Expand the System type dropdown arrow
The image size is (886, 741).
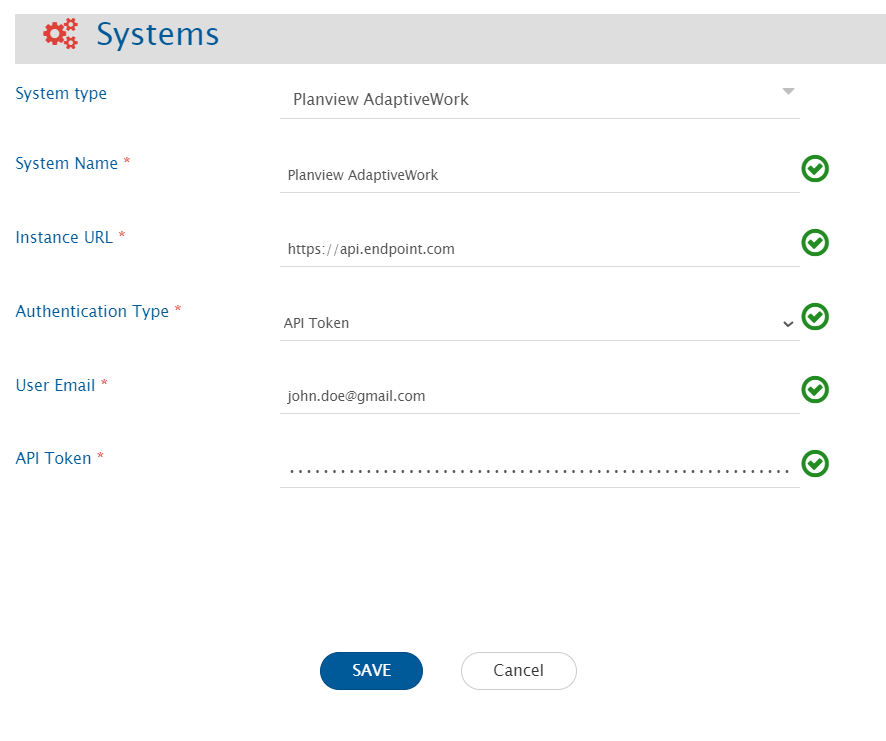(x=787, y=92)
